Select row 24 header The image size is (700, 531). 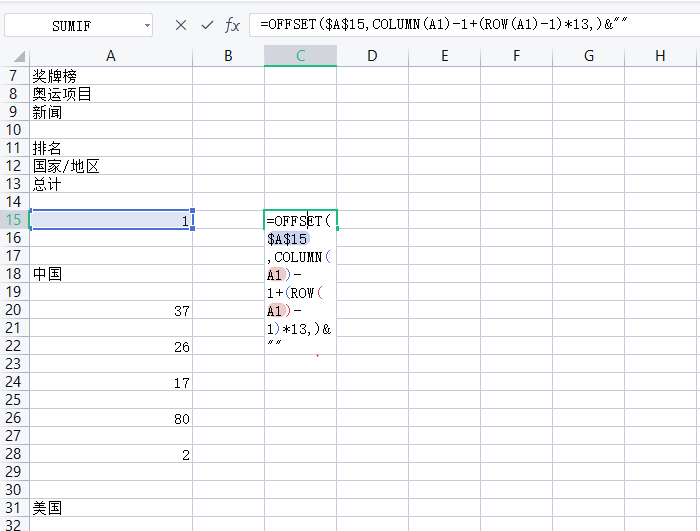tap(13, 382)
